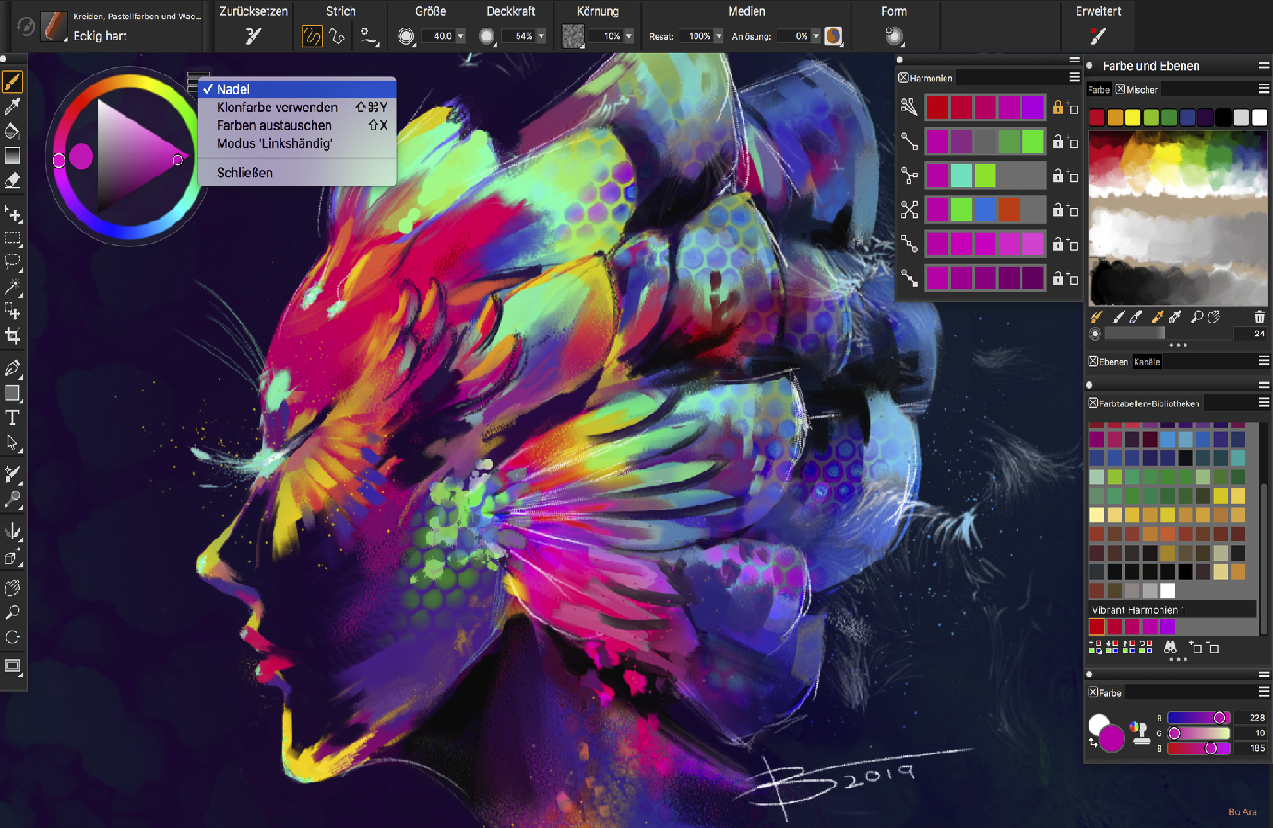Close the Harmonien panel with its X box
This screenshot has height=828, width=1273.
point(903,77)
